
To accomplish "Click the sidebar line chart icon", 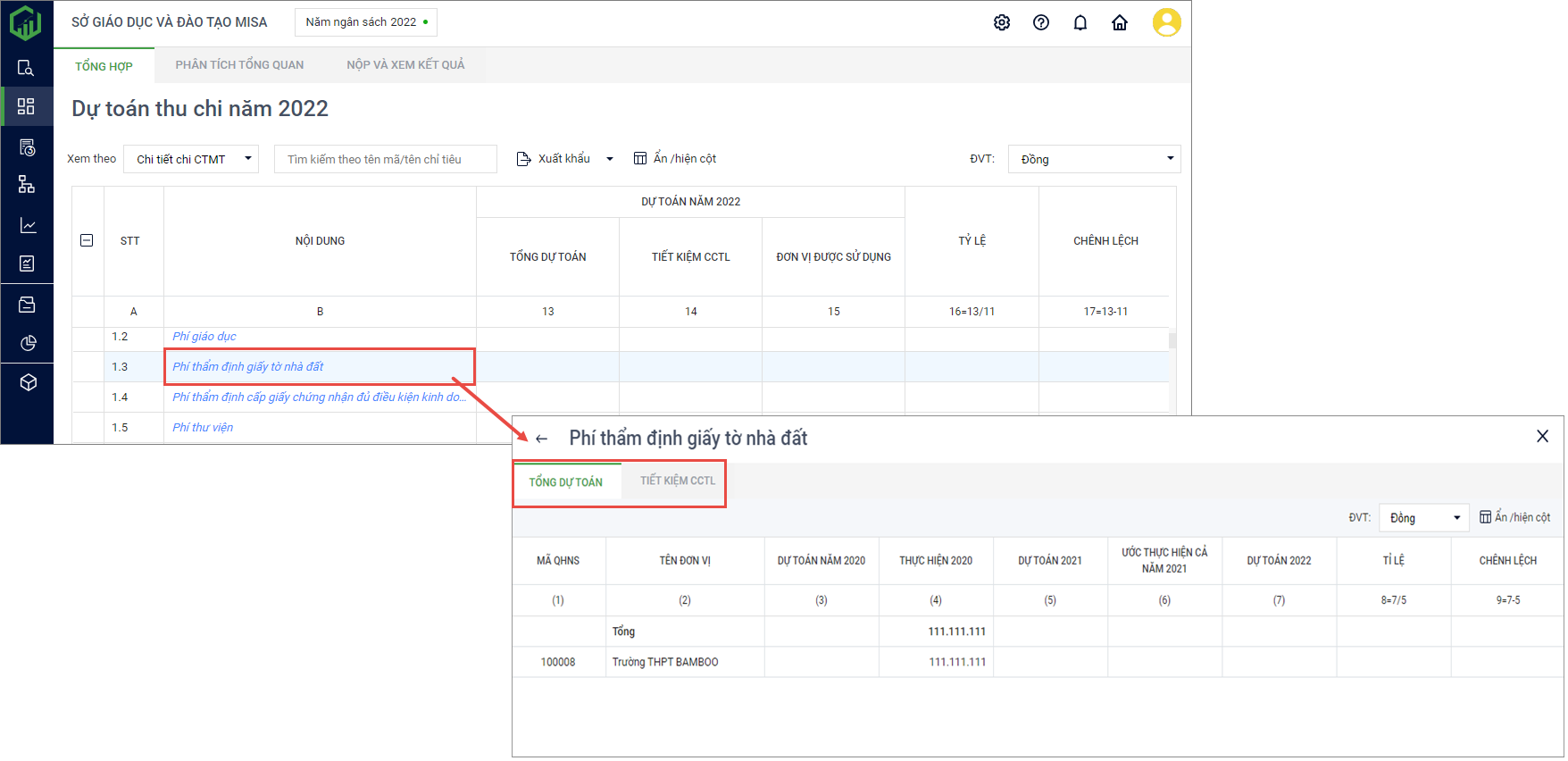I will pos(28,225).
